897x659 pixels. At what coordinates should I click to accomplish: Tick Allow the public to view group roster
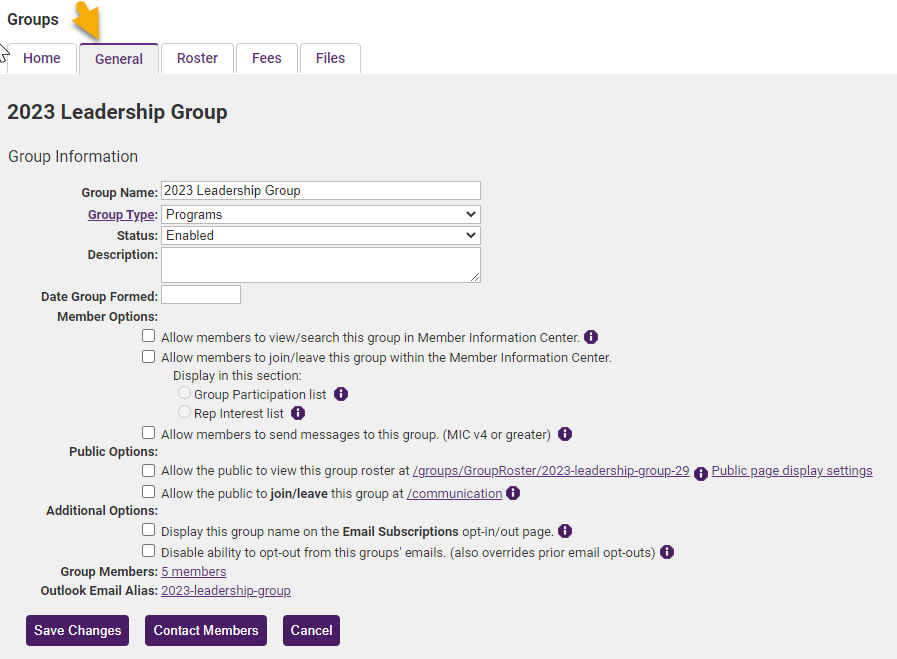pyautogui.click(x=149, y=470)
